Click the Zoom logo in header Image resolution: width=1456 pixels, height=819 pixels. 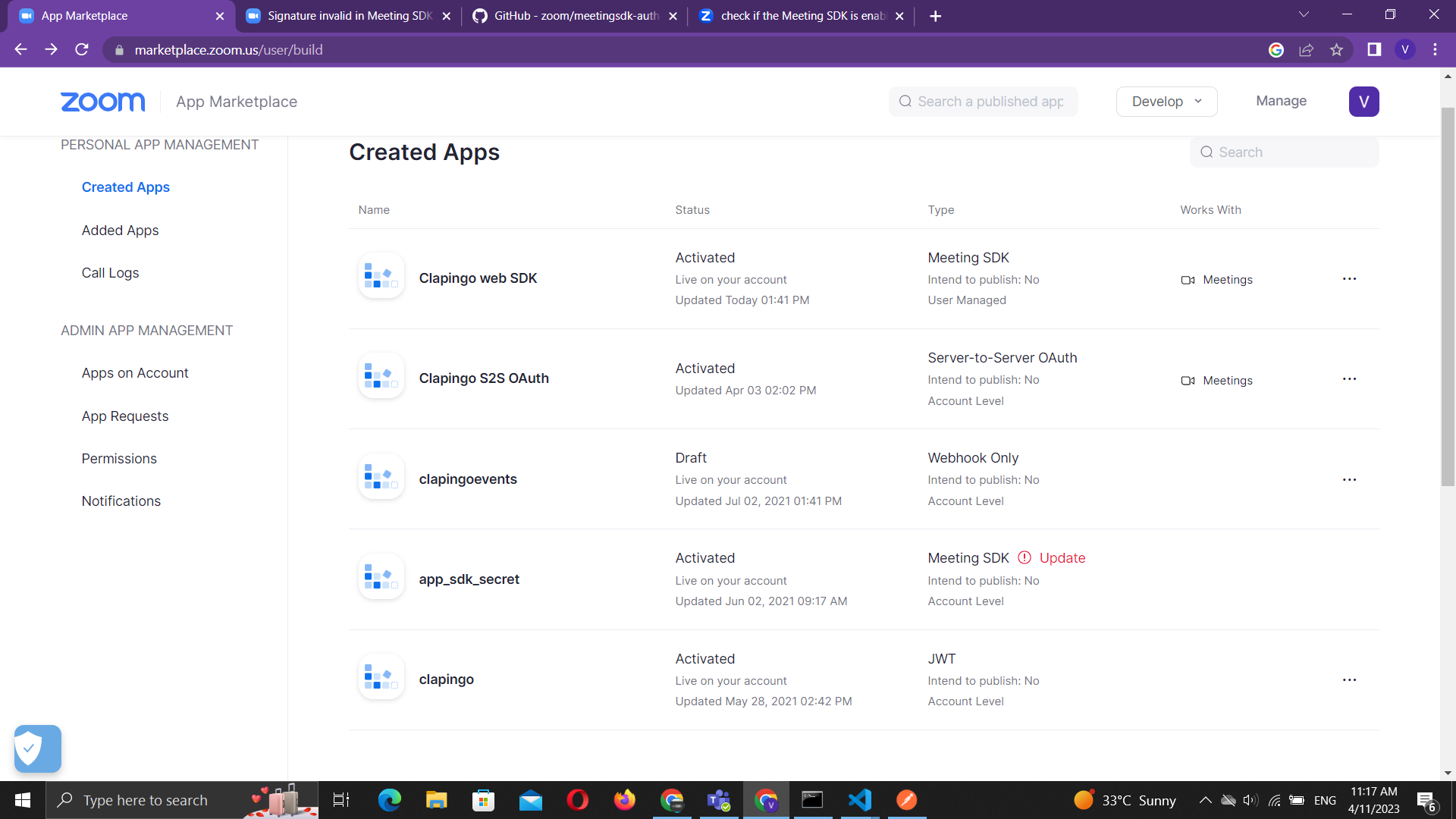coord(102,102)
